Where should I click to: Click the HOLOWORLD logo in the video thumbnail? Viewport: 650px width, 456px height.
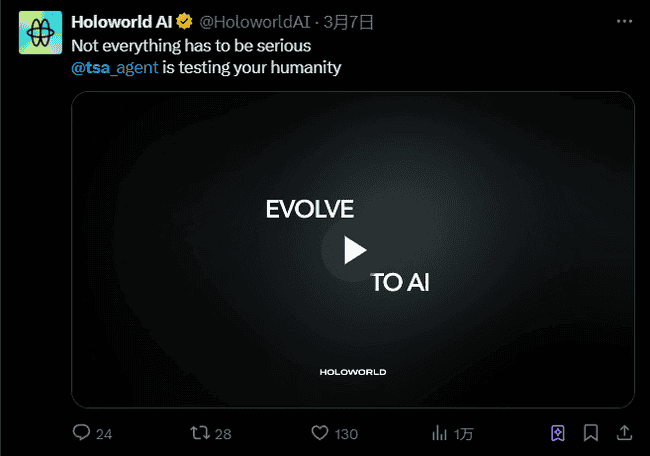353,372
